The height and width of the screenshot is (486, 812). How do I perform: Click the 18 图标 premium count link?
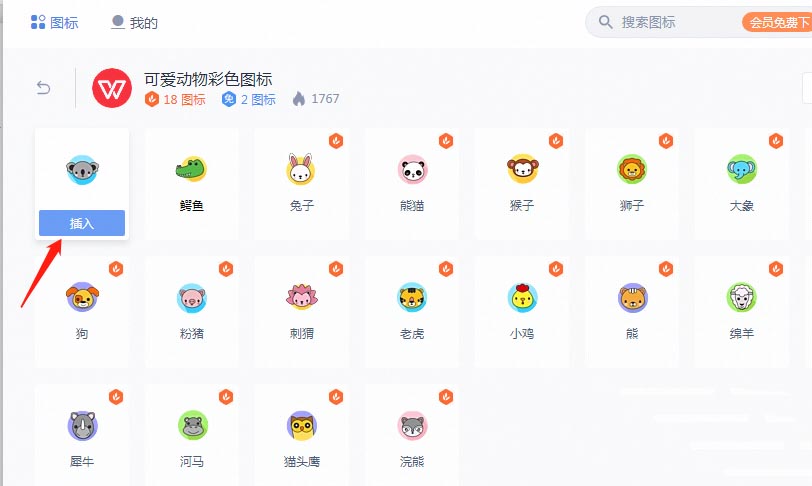[x=175, y=99]
